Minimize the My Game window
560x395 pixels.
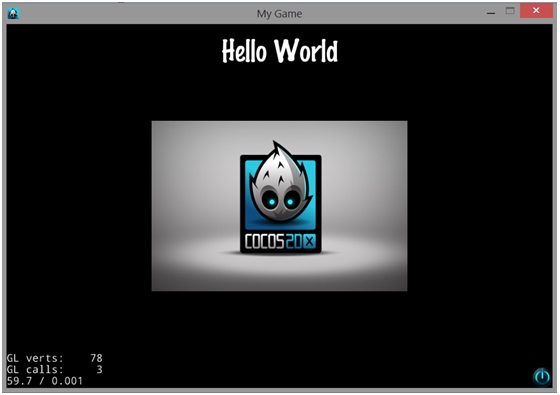point(491,12)
